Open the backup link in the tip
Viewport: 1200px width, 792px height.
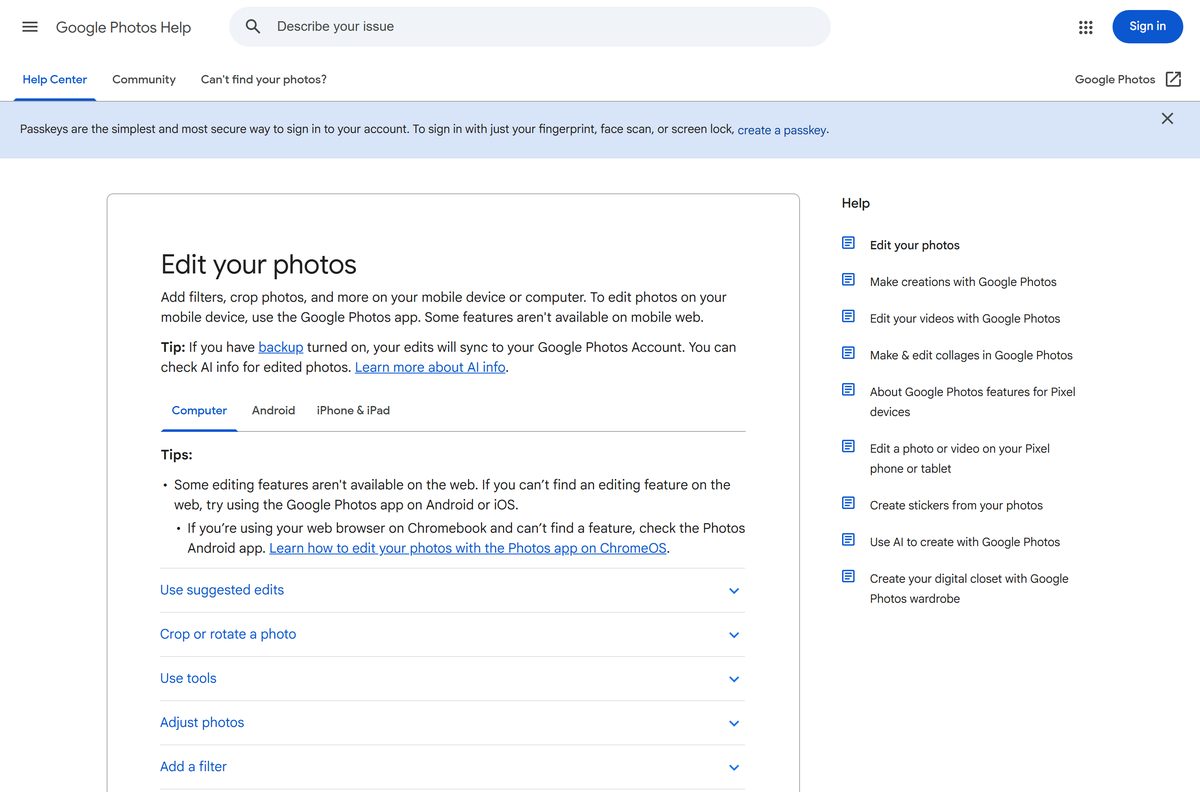(280, 347)
